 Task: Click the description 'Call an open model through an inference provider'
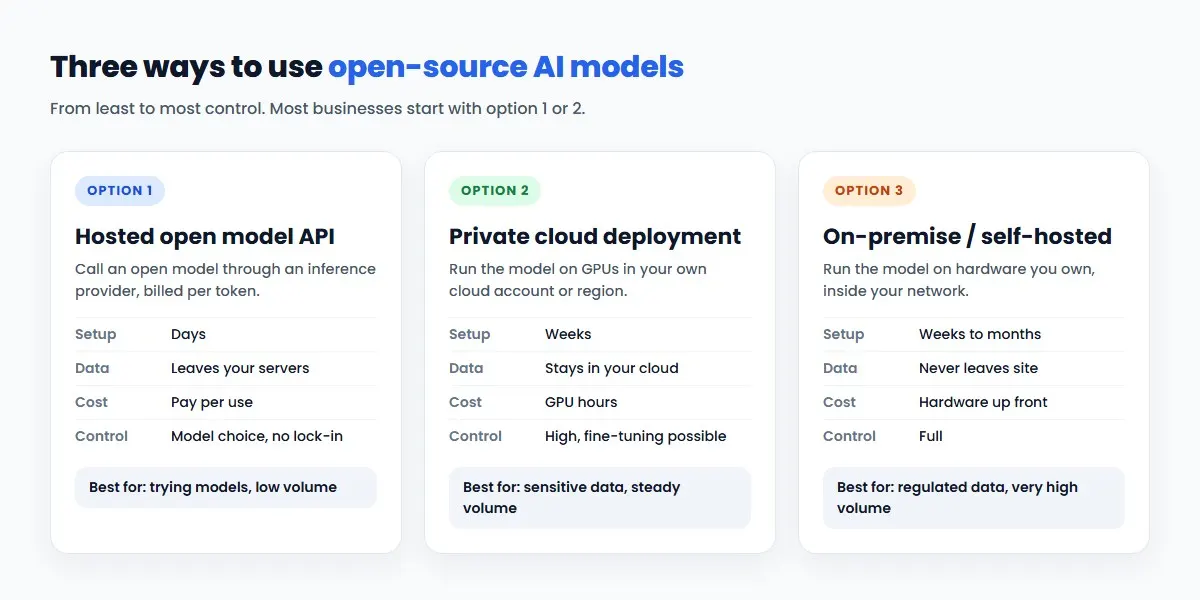pyautogui.click(x=226, y=280)
